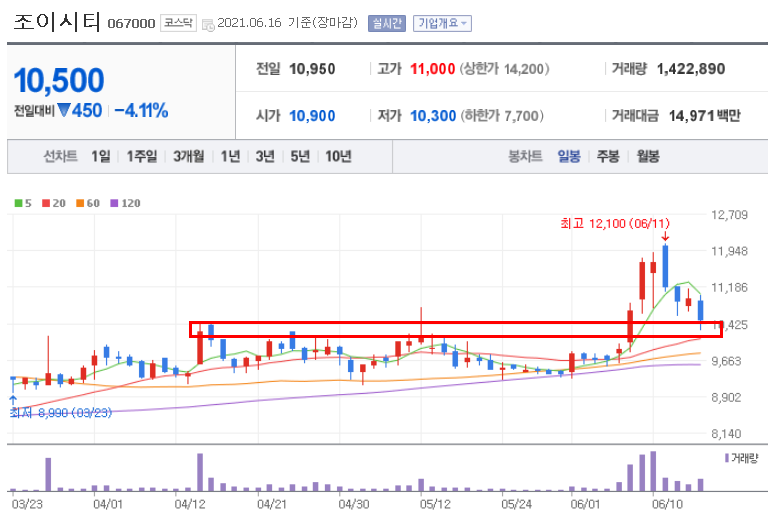Open the 기업개요 dropdown
The width and height of the screenshot is (768, 519).
(442, 23)
